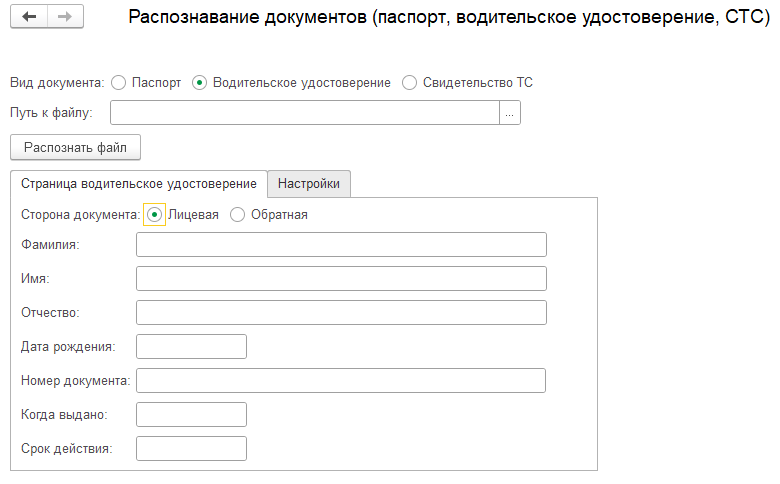Focus the Отчество text field
The height and width of the screenshot is (484, 780).
(341, 313)
